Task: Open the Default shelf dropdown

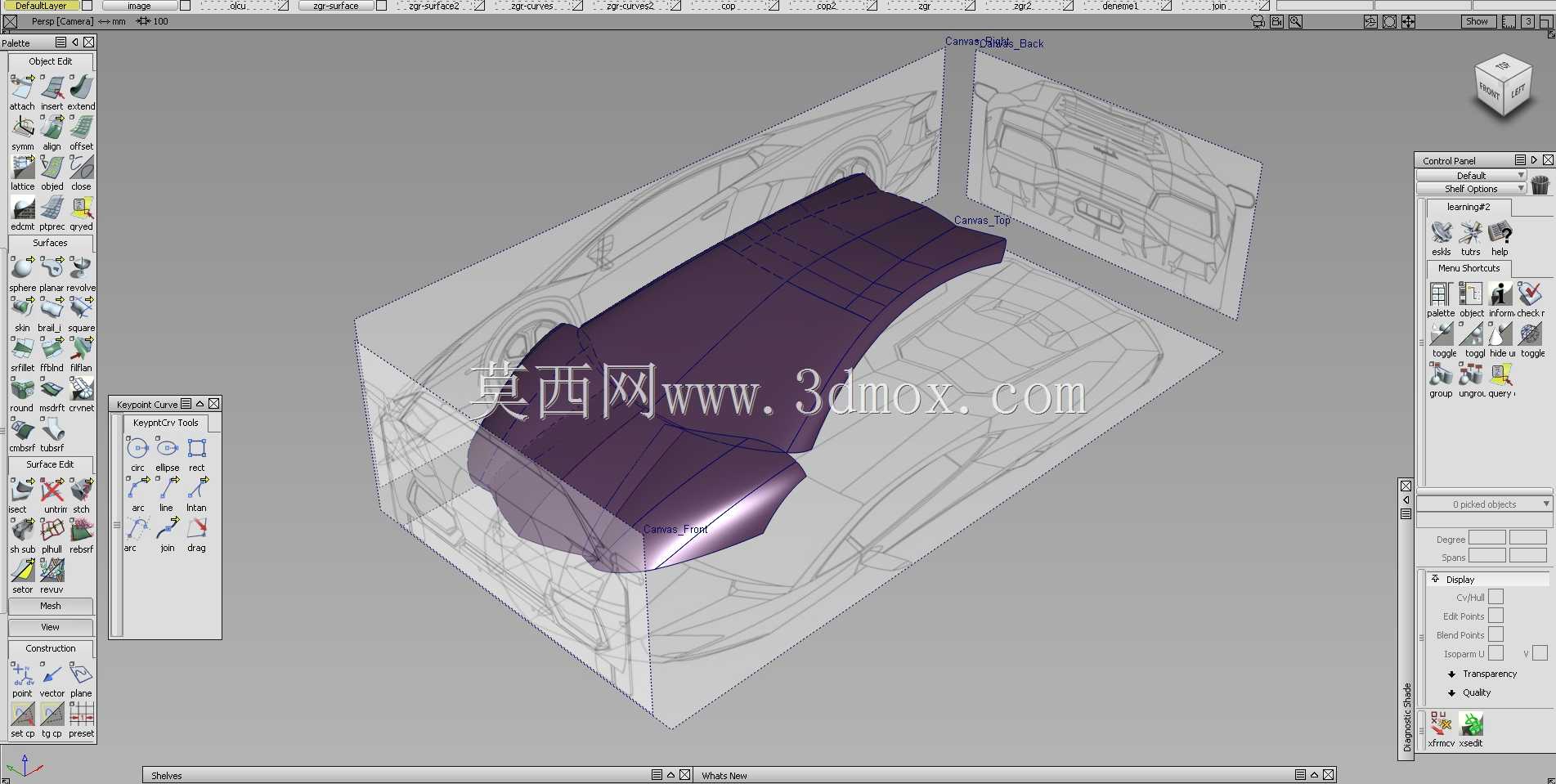Action: pos(1471,176)
